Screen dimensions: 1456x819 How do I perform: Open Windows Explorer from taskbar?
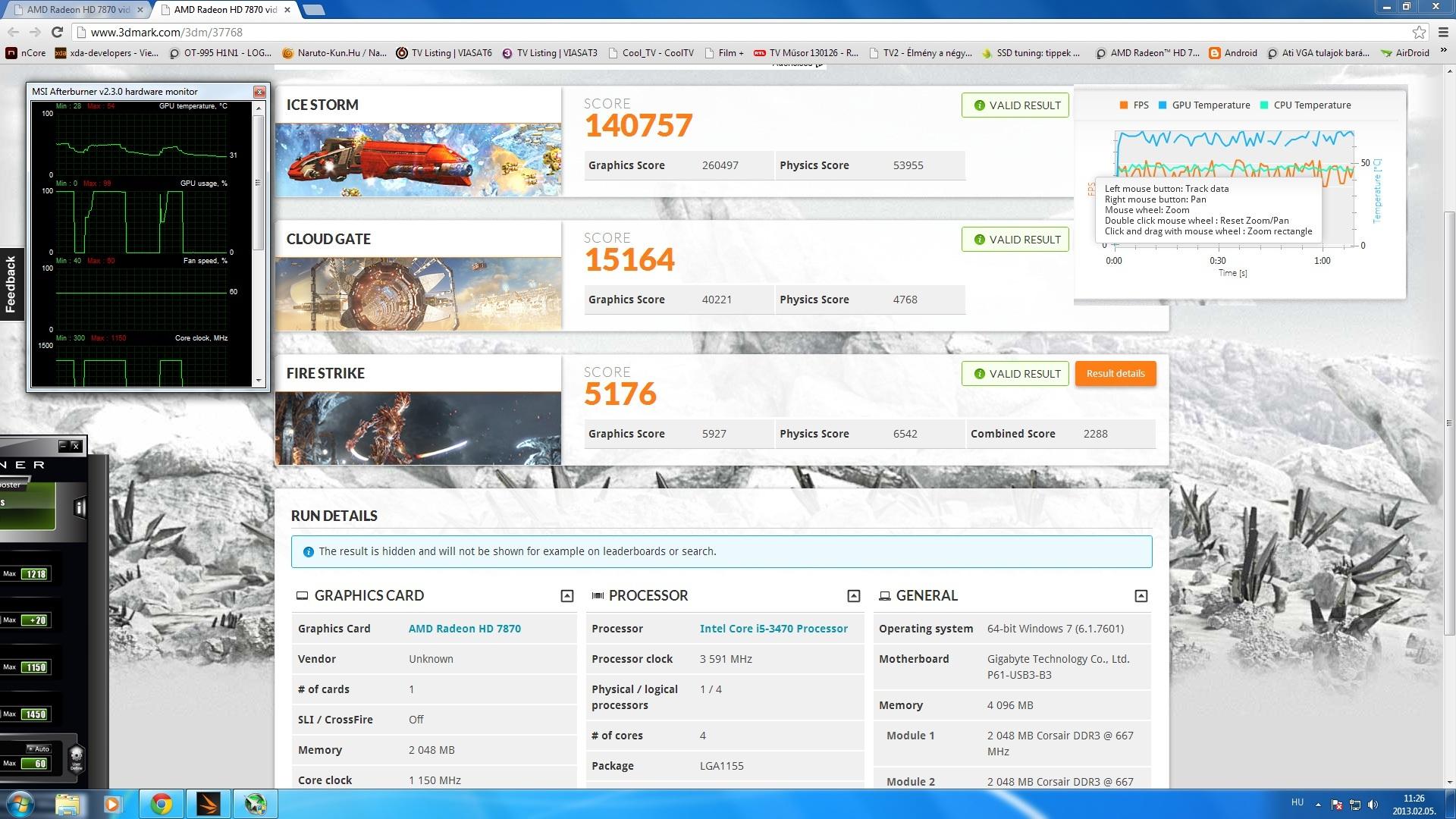[67, 804]
